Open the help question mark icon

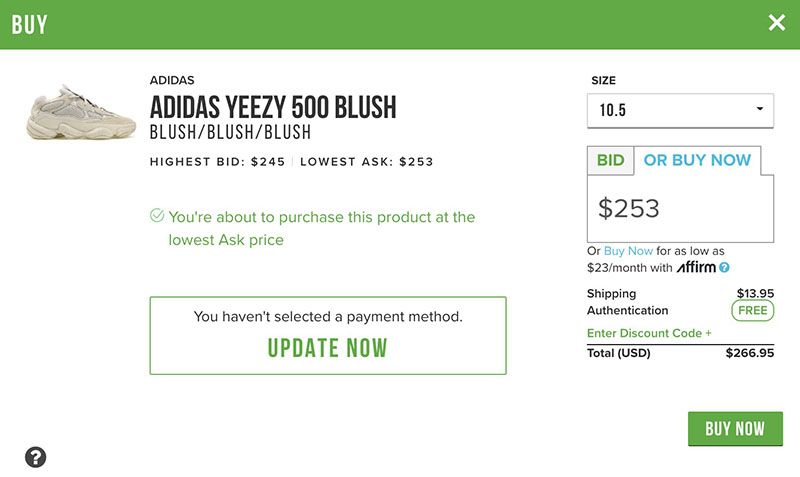click(36, 457)
